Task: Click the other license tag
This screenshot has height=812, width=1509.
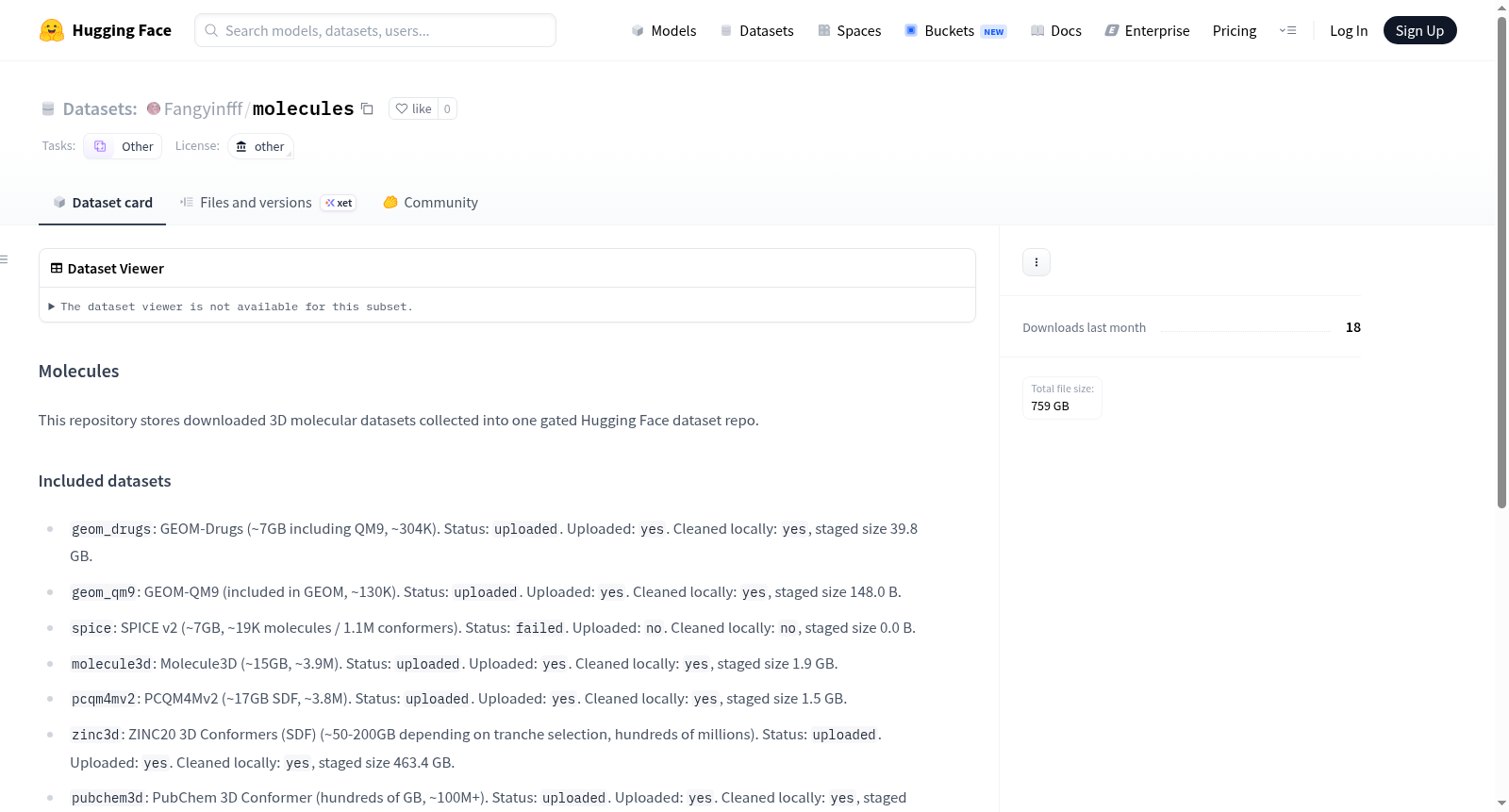Action: pyautogui.click(x=260, y=146)
